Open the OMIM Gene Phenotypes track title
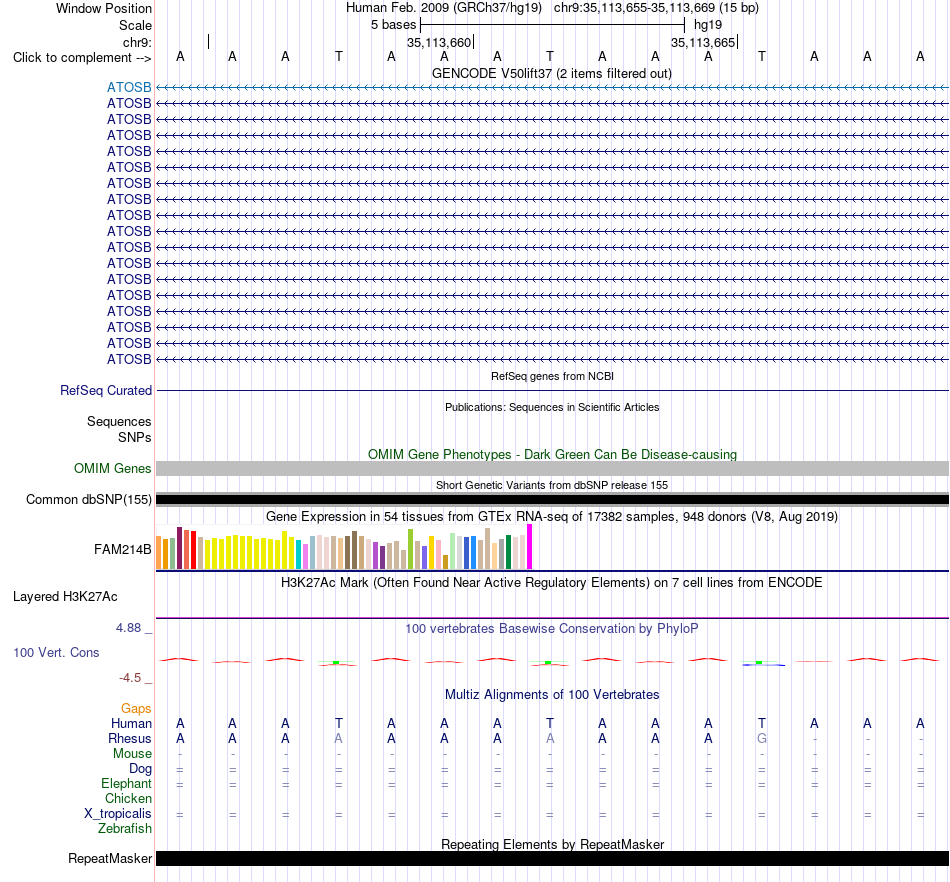The image size is (950, 882). click(552, 454)
